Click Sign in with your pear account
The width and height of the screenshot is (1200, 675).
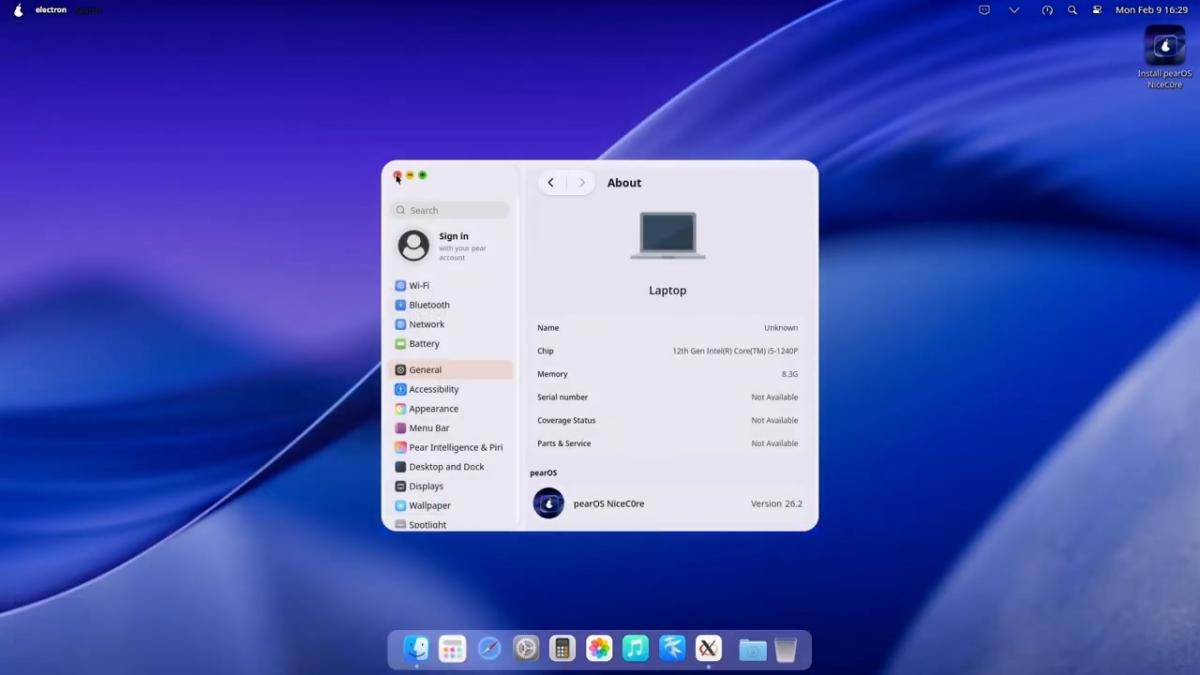point(452,246)
